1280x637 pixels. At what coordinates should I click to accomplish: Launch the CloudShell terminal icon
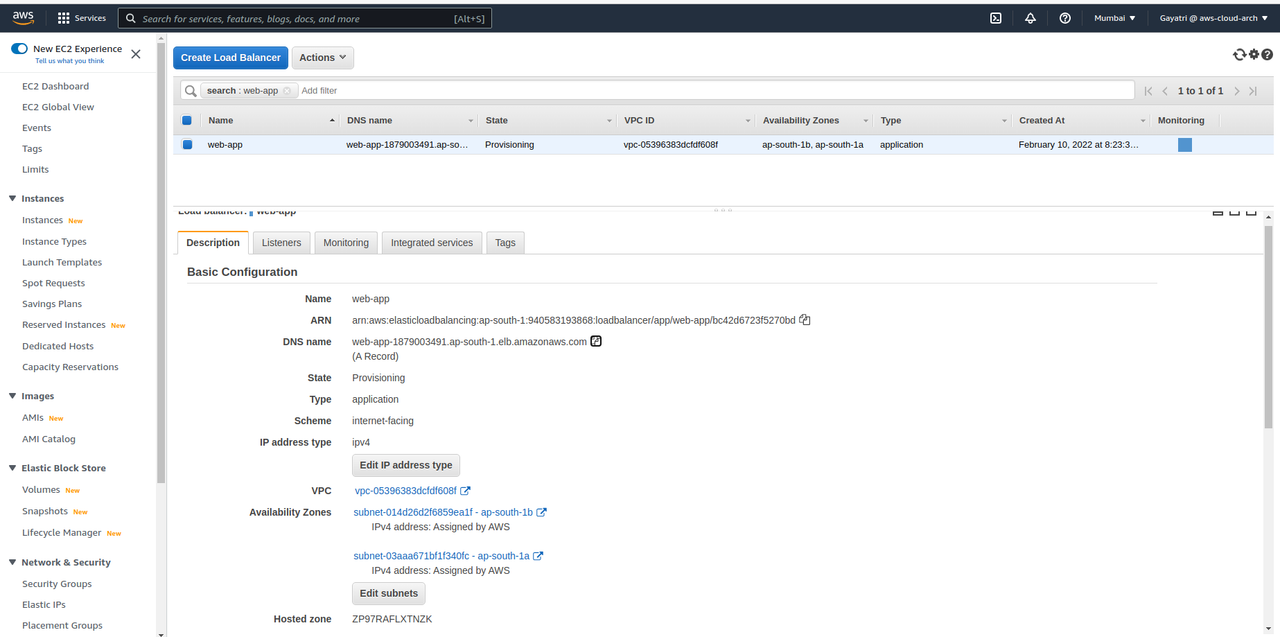click(x=996, y=18)
